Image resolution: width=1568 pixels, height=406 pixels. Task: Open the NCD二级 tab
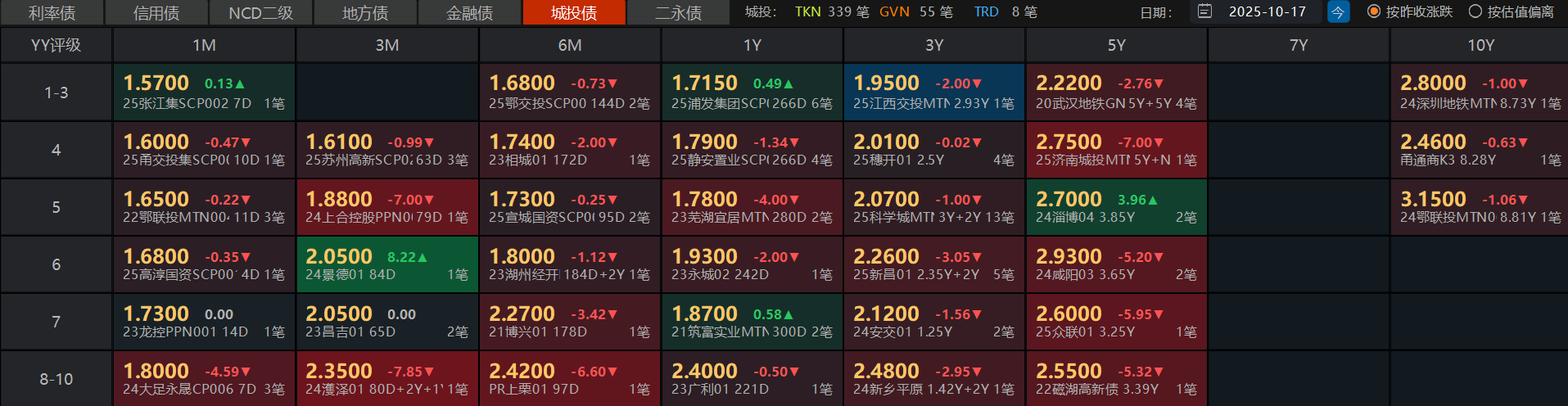pos(260,12)
